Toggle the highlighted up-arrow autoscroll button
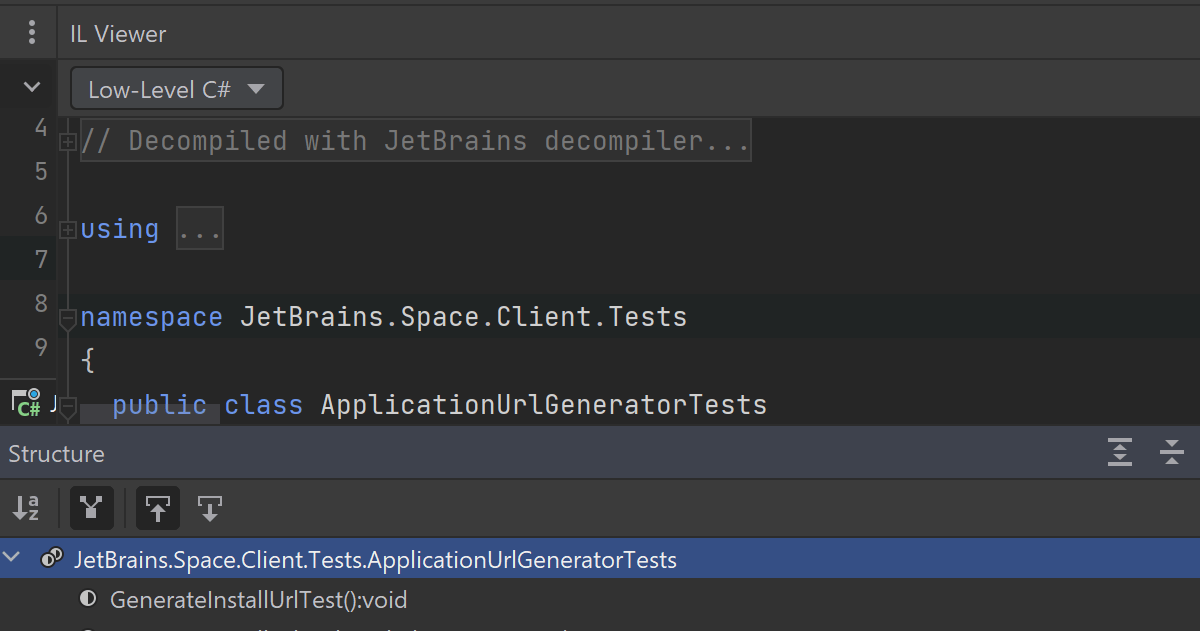This screenshot has height=631, width=1200. (157, 508)
